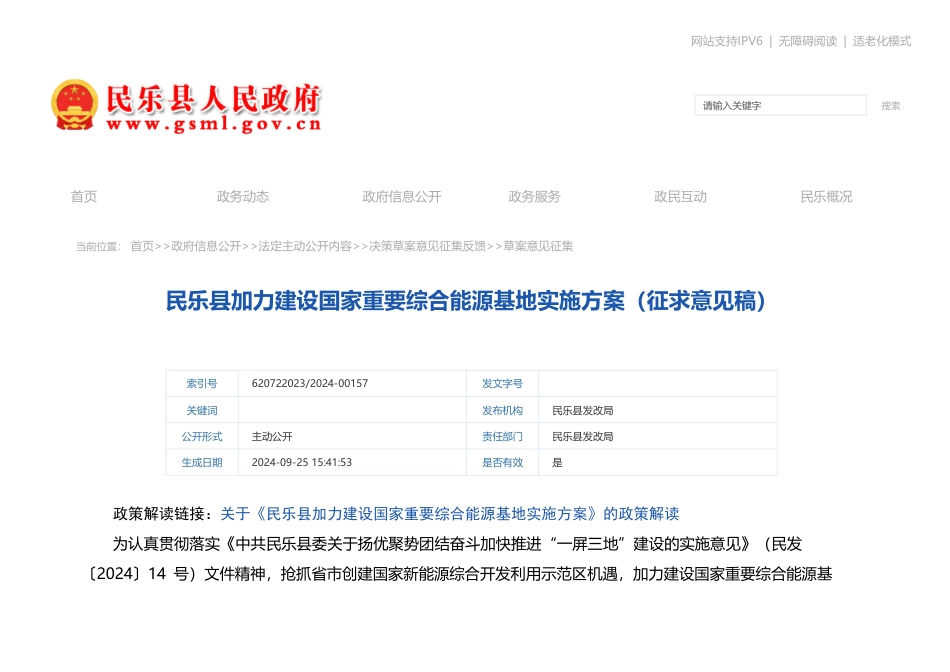Image resolution: width=950 pixels, height=672 pixels.
Task: Open 法定主动公开内容 breadcrumb link
Action: [x=305, y=246]
